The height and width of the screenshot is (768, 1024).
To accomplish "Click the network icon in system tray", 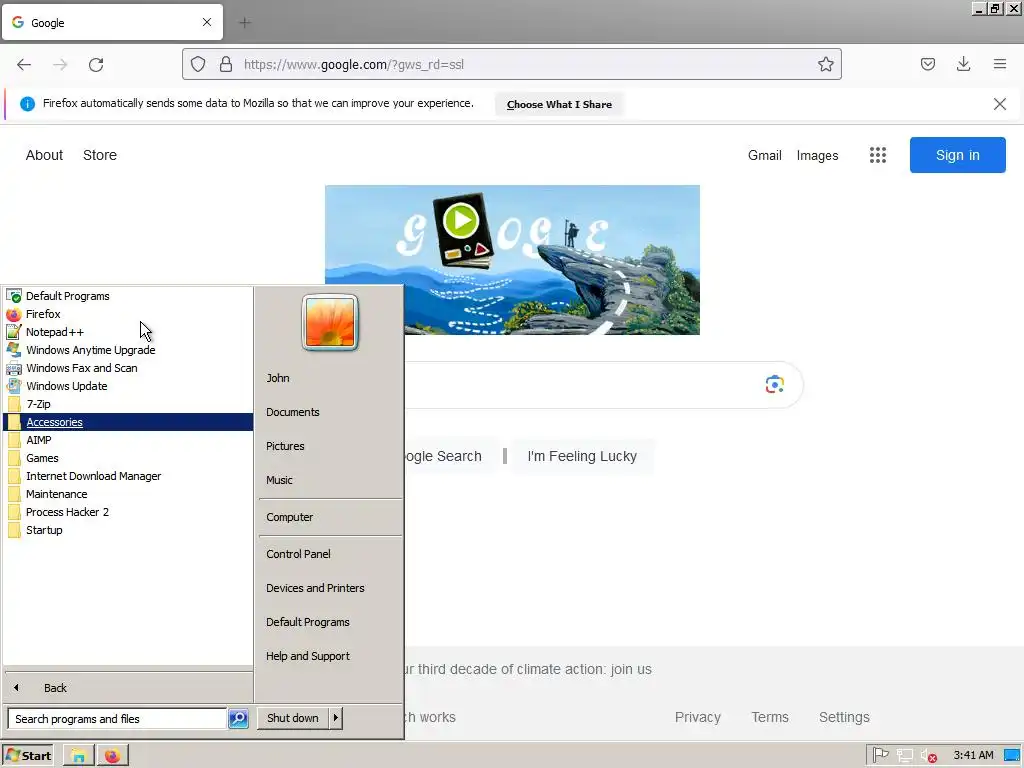I will [x=904, y=756].
